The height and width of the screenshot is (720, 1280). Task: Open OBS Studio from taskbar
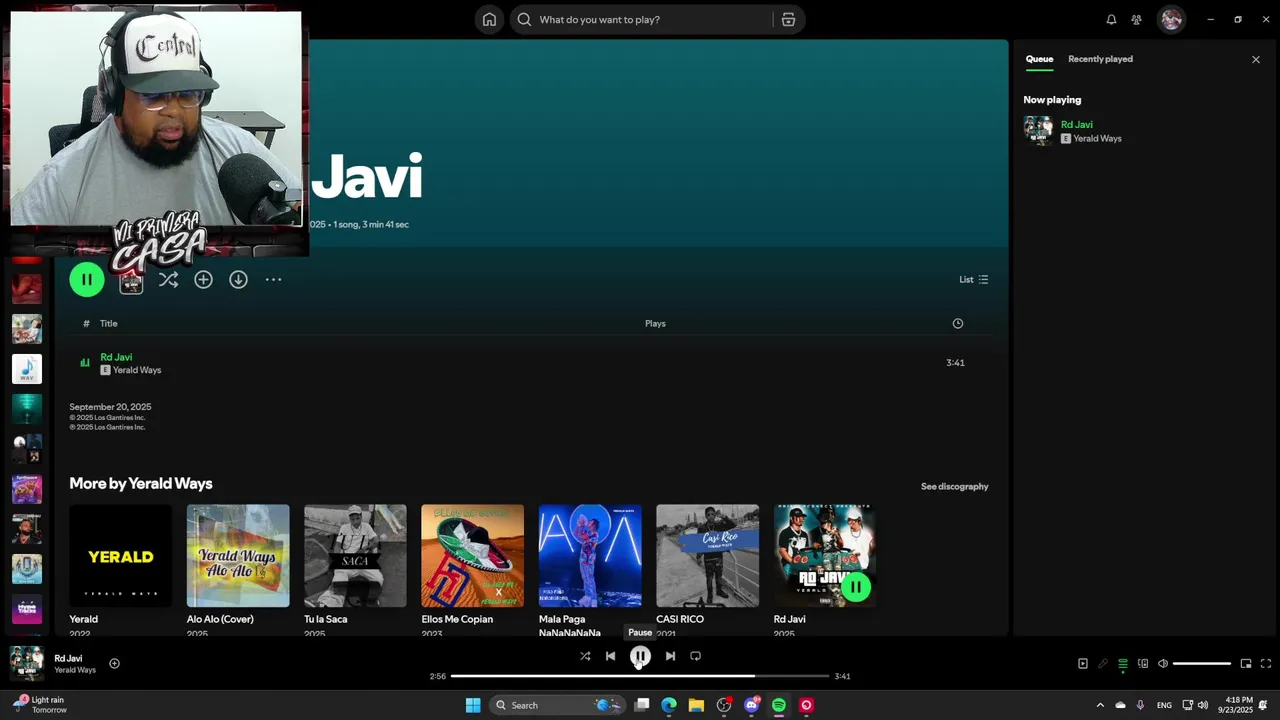pos(724,705)
